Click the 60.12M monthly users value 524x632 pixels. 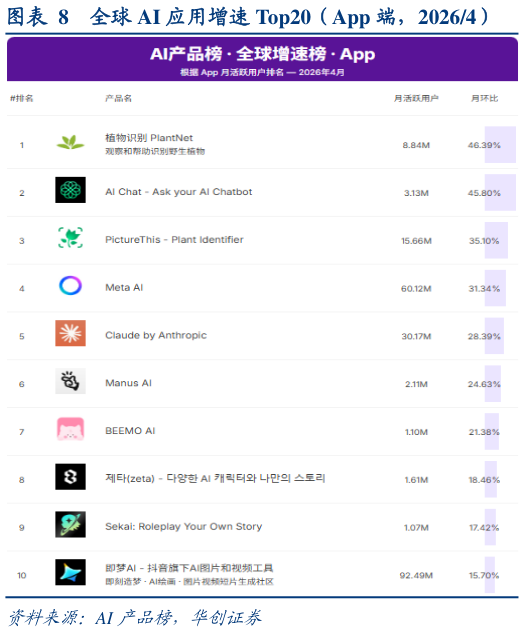[x=416, y=289]
